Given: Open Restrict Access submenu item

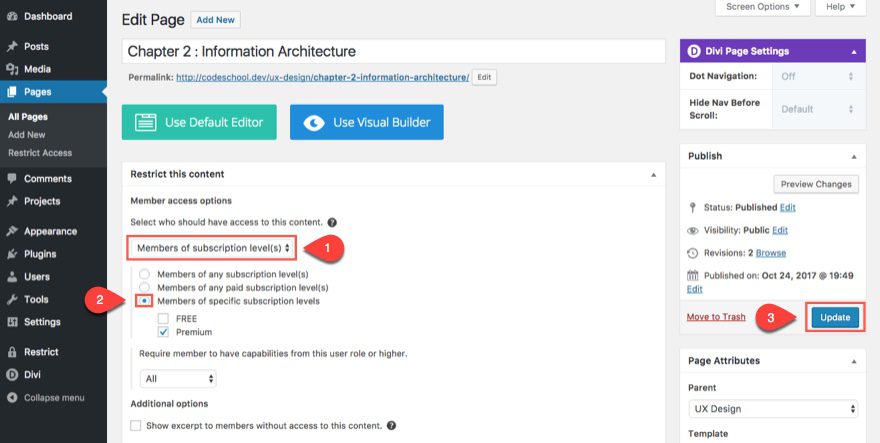Looking at the screenshot, I should coord(40,153).
